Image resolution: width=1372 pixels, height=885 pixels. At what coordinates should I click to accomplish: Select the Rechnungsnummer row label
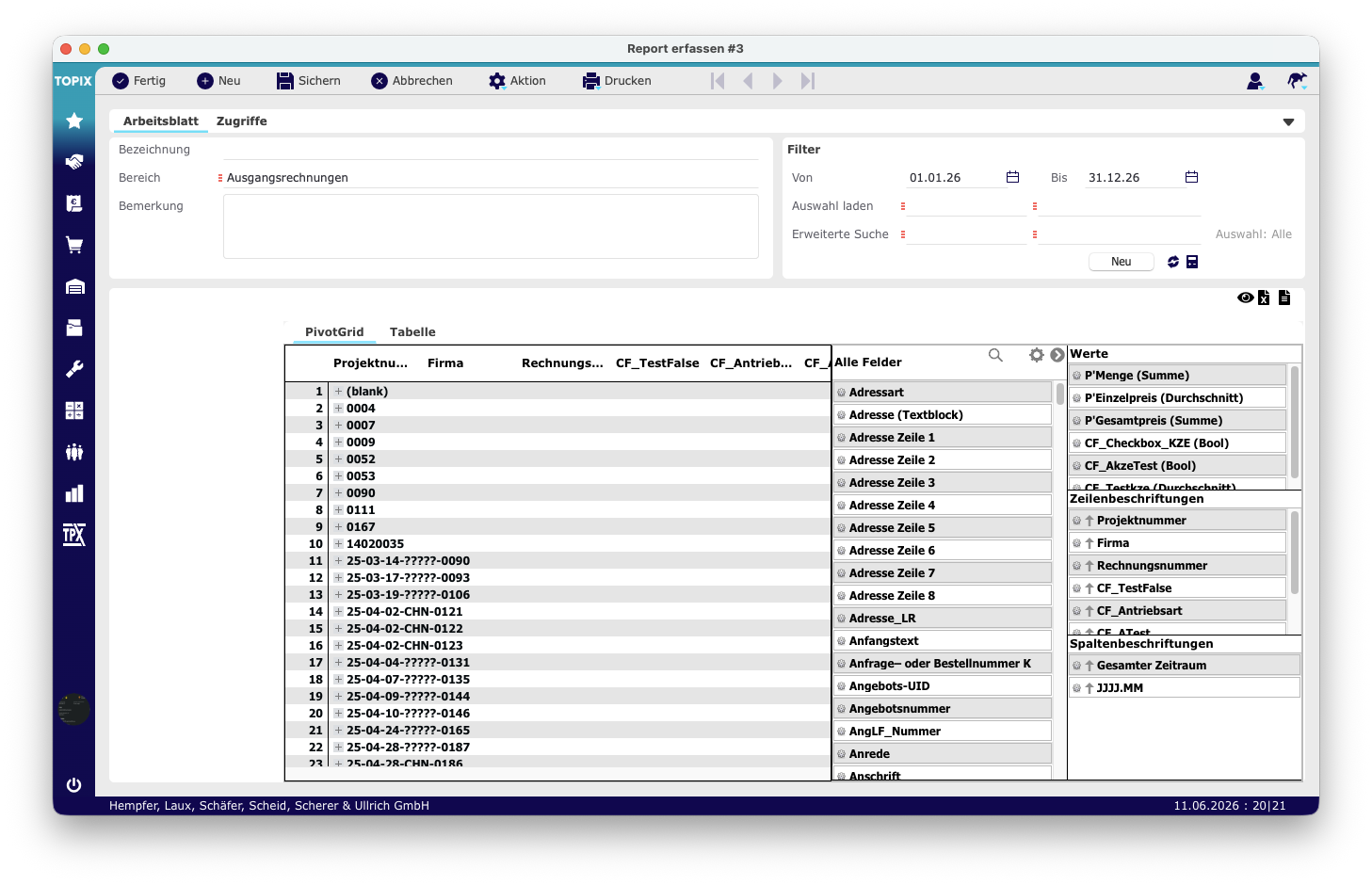1177,566
